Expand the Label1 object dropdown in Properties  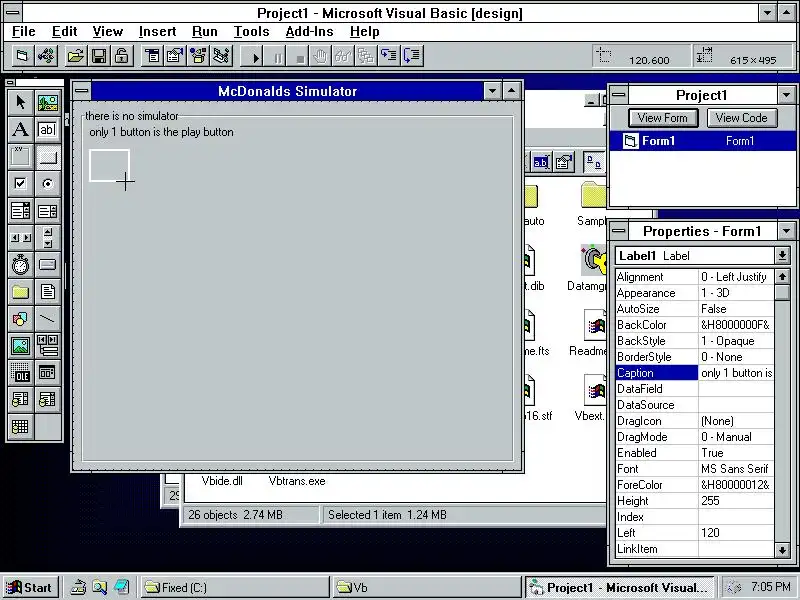click(782, 256)
